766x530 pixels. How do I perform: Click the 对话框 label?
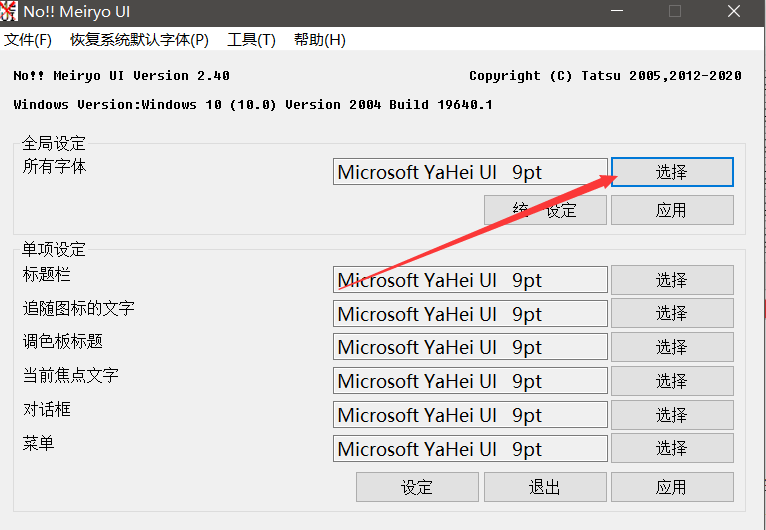(x=46, y=409)
